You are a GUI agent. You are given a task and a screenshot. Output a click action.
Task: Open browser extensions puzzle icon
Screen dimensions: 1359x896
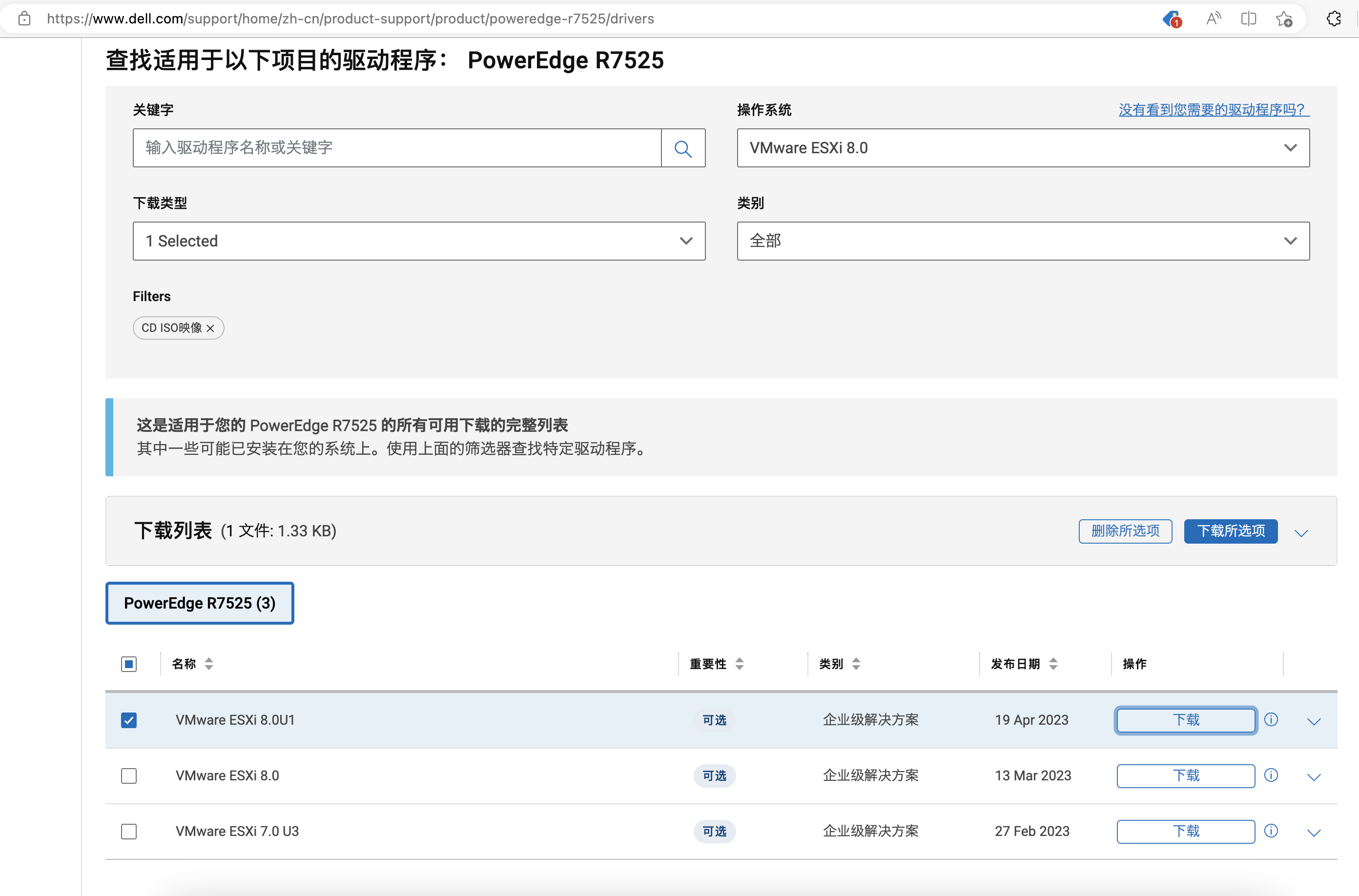click(x=1334, y=19)
